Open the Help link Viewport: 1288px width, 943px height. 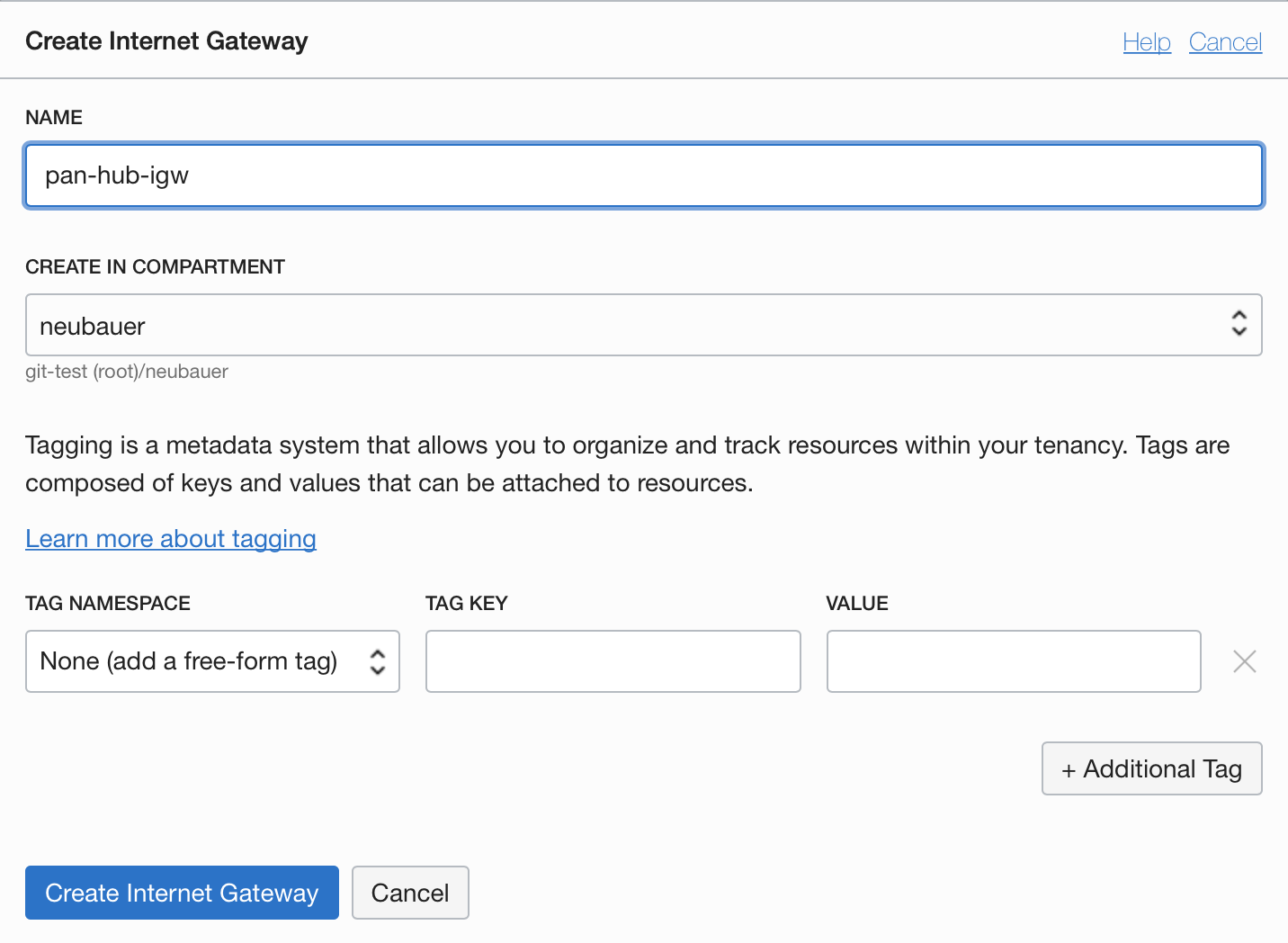(1147, 42)
